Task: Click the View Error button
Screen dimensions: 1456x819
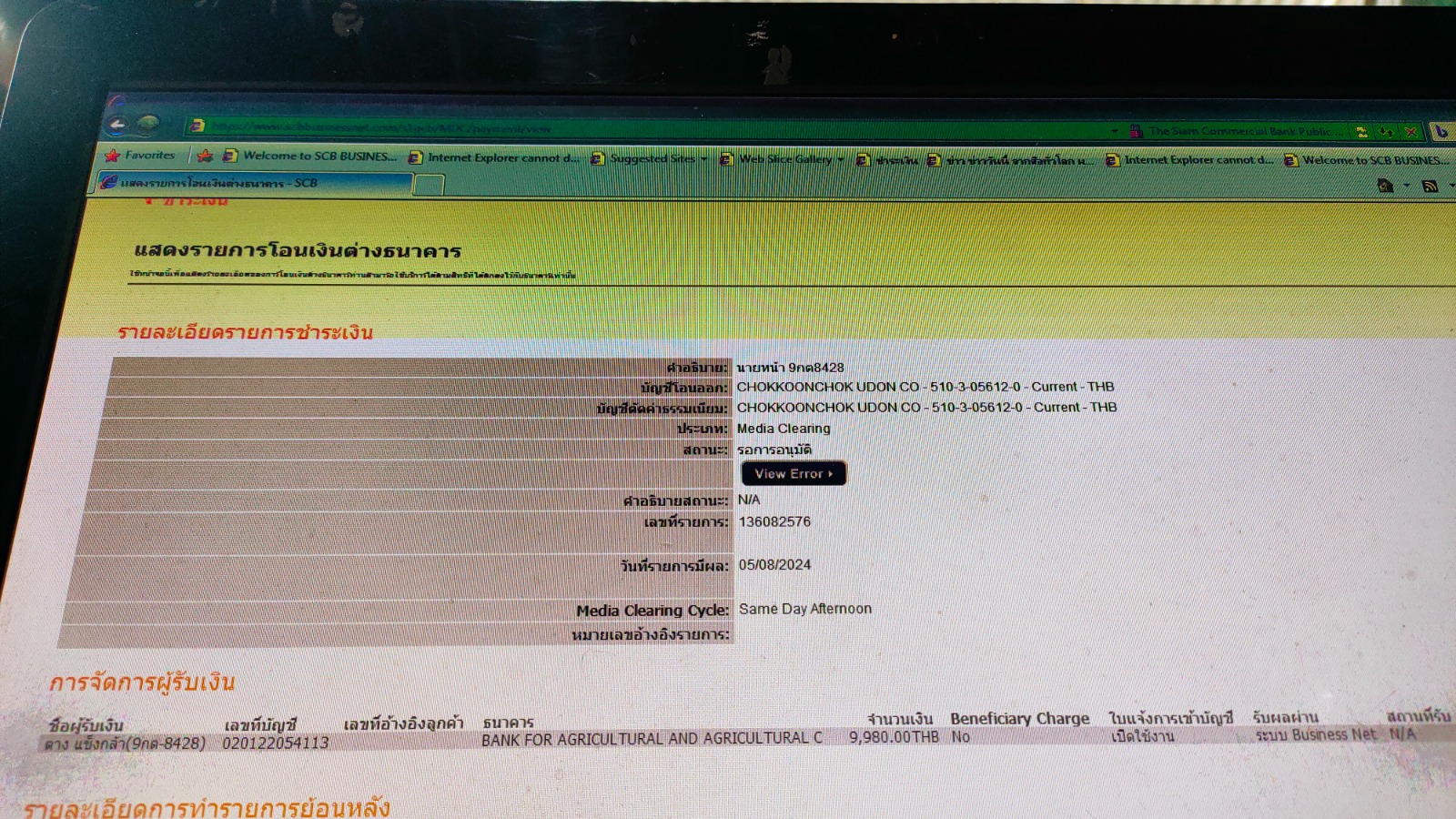Action: [x=794, y=474]
